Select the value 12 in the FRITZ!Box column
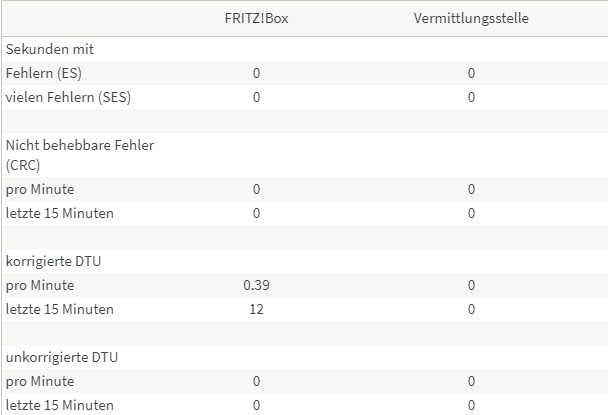 [256, 309]
